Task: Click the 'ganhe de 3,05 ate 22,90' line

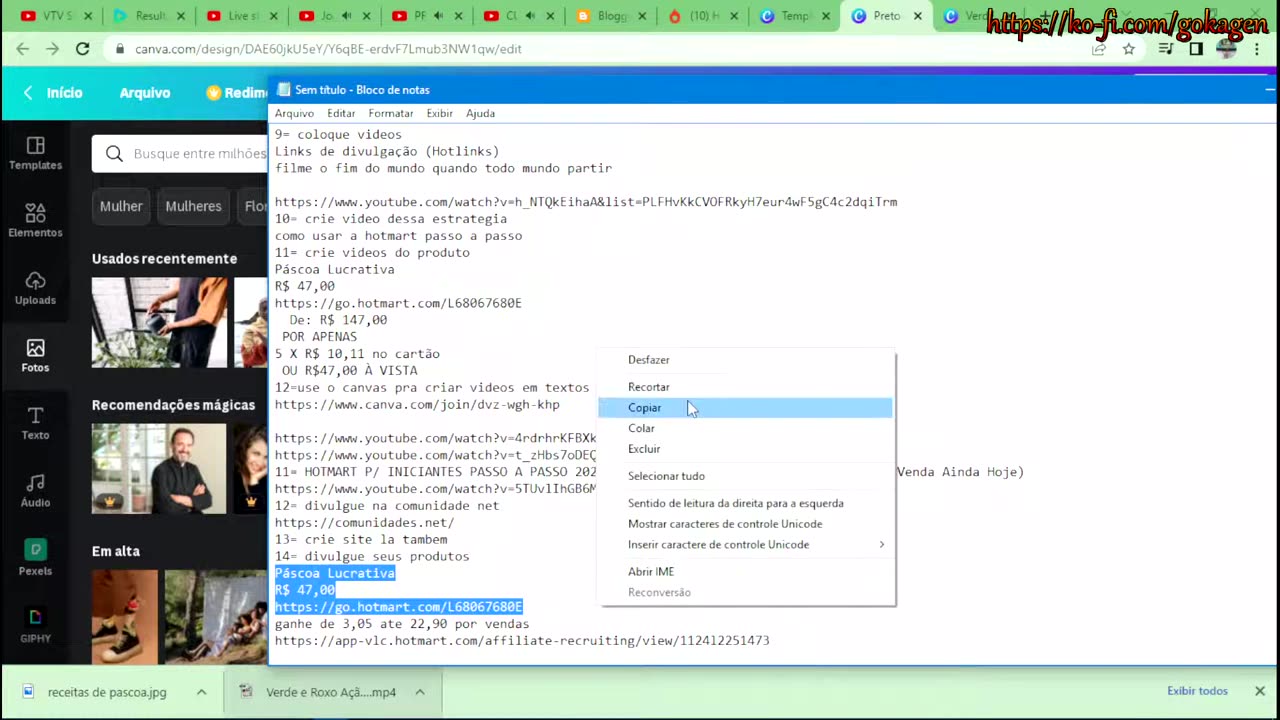Action: [402, 624]
